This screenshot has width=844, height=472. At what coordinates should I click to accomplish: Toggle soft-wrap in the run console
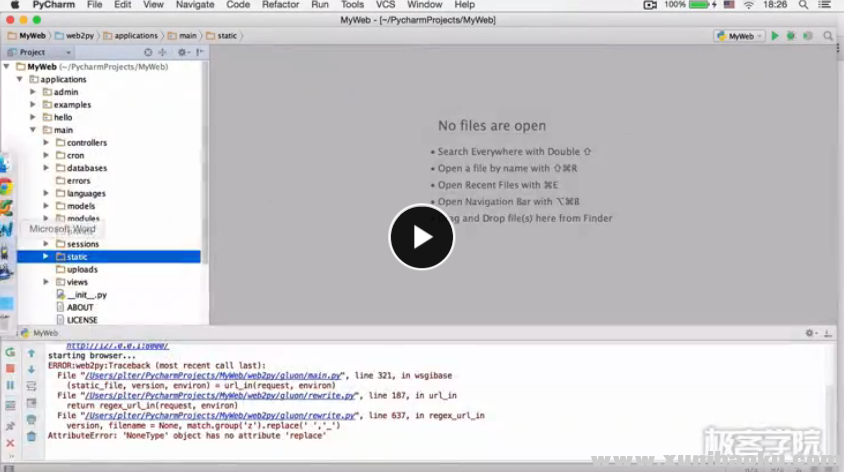pos(31,386)
